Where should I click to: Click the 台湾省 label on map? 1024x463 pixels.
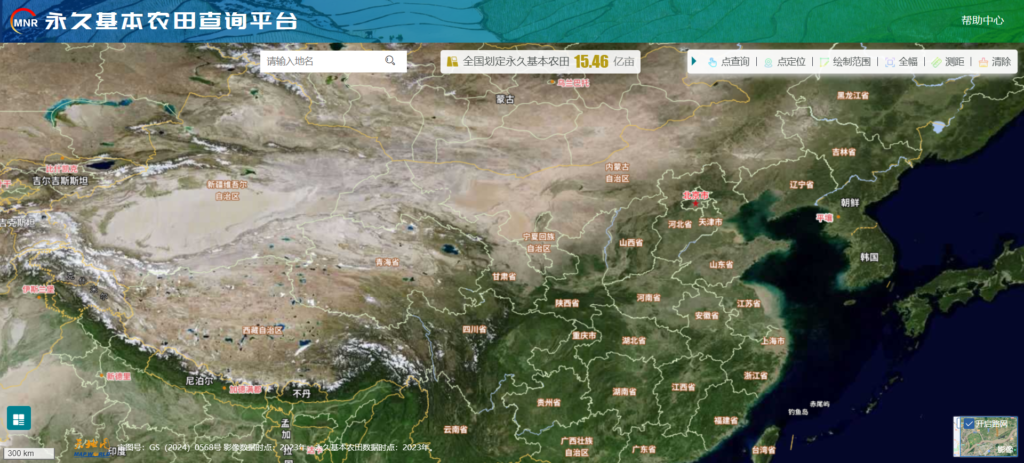click(763, 450)
